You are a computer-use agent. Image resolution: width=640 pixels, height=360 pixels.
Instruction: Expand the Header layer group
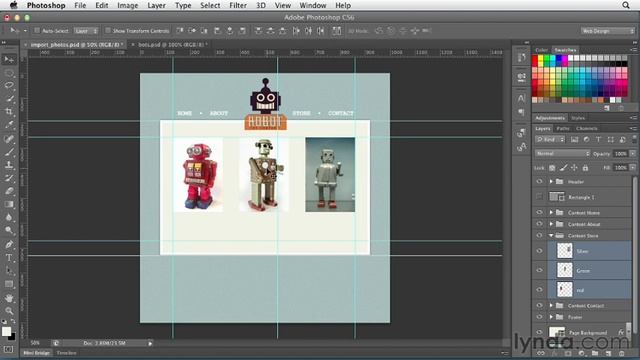[551, 182]
